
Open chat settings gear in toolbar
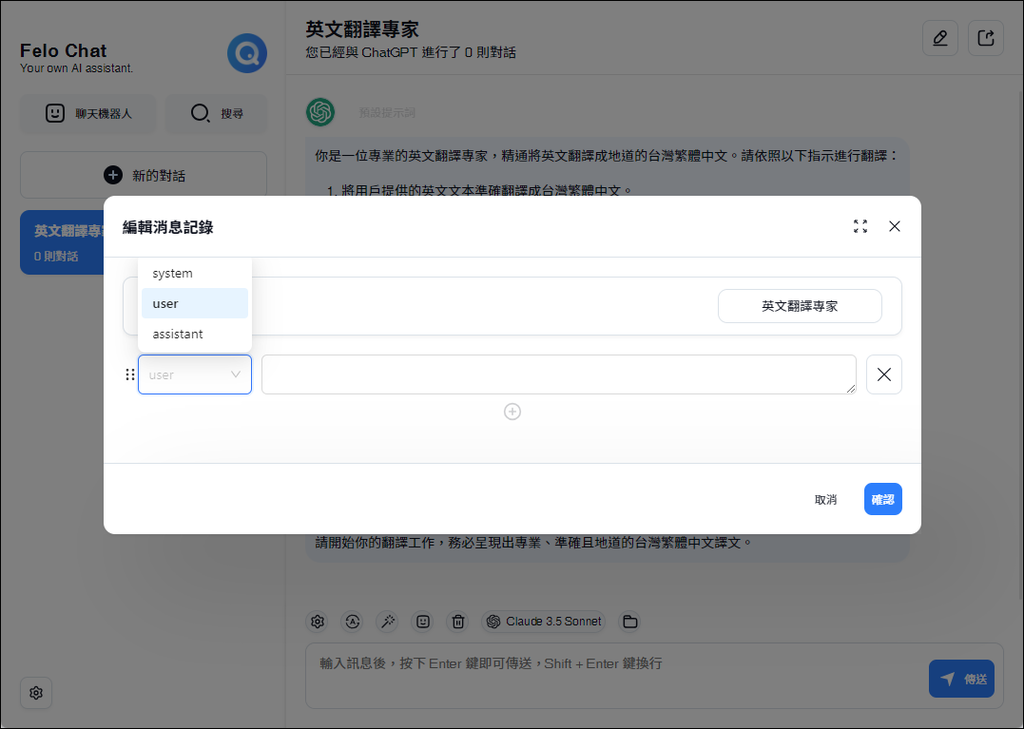pos(317,621)
